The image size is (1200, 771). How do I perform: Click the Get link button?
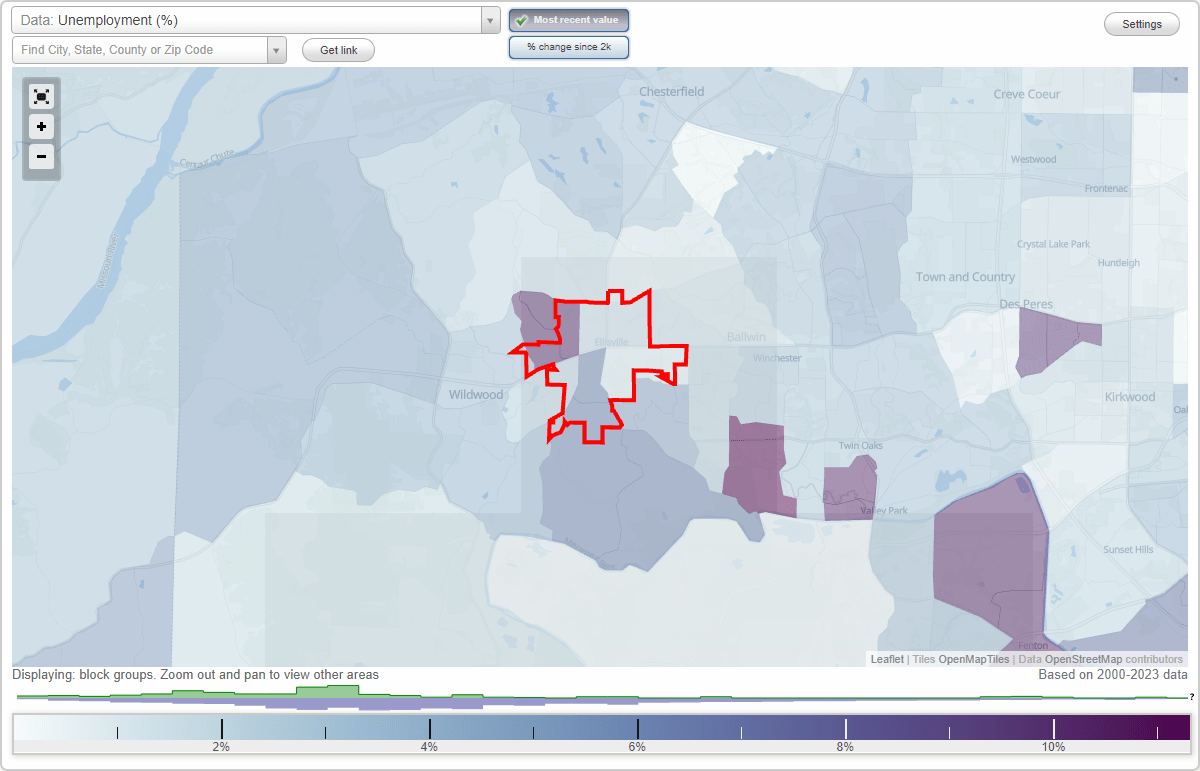(x=338, y=50)
